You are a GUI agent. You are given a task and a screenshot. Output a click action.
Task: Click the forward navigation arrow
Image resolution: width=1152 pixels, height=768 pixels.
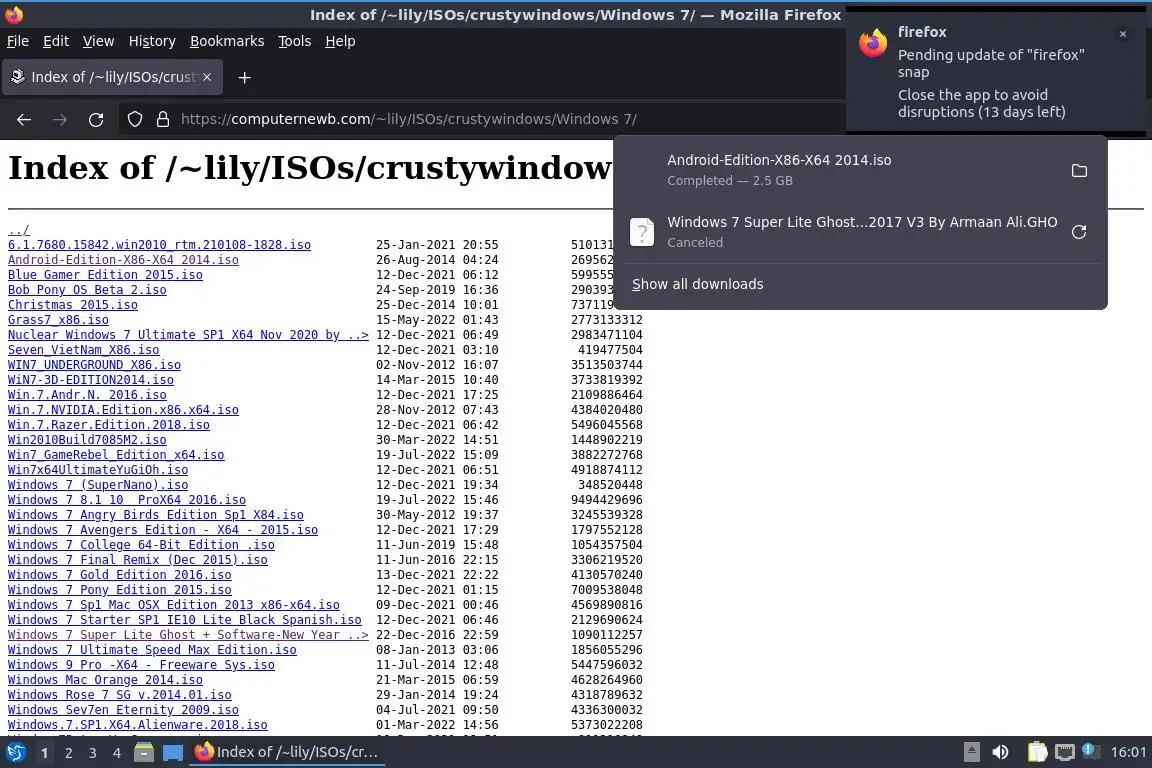coord(60,119)
